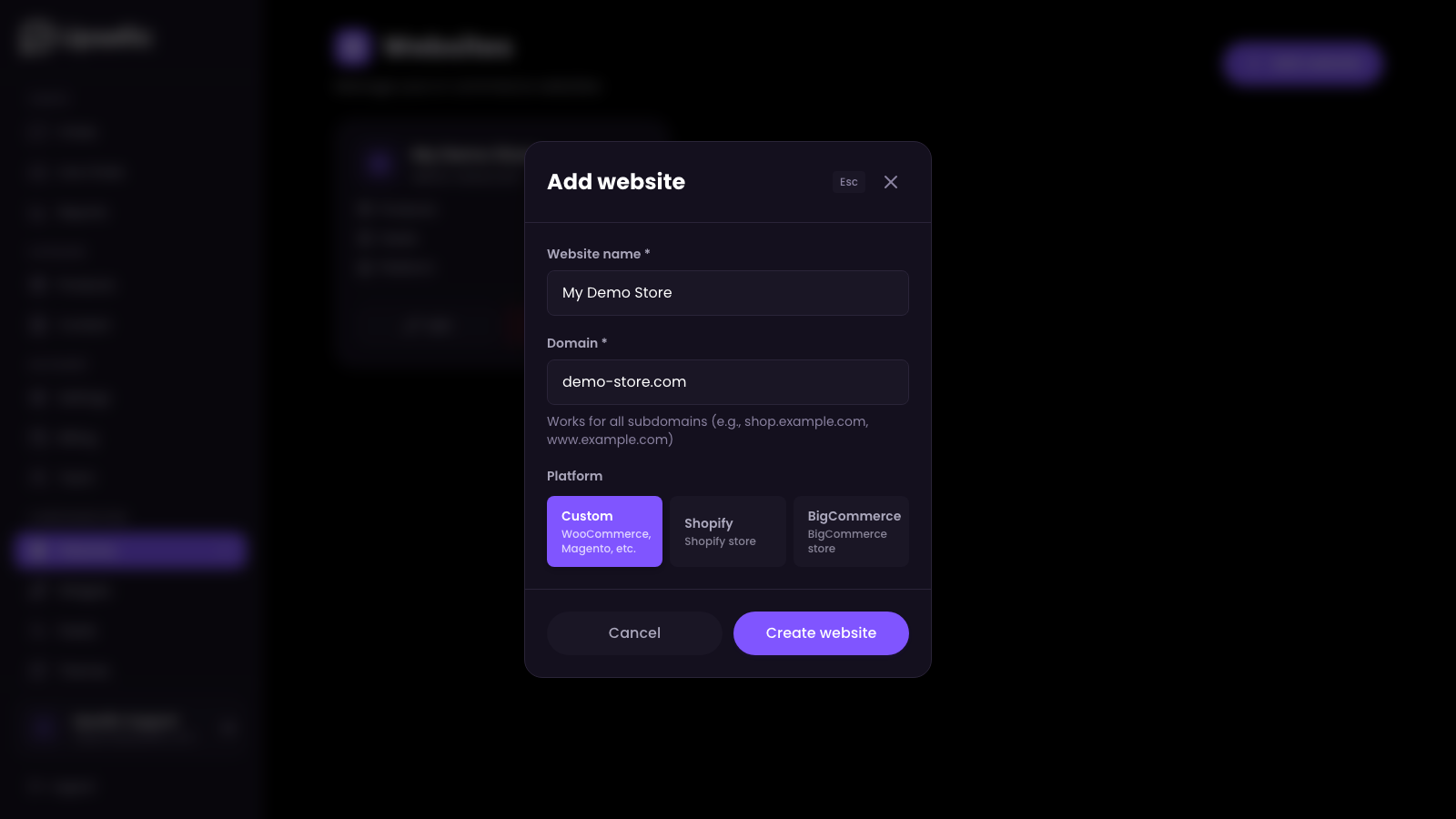Click the purple action button in the top-right corner

tap(1301, 64)
